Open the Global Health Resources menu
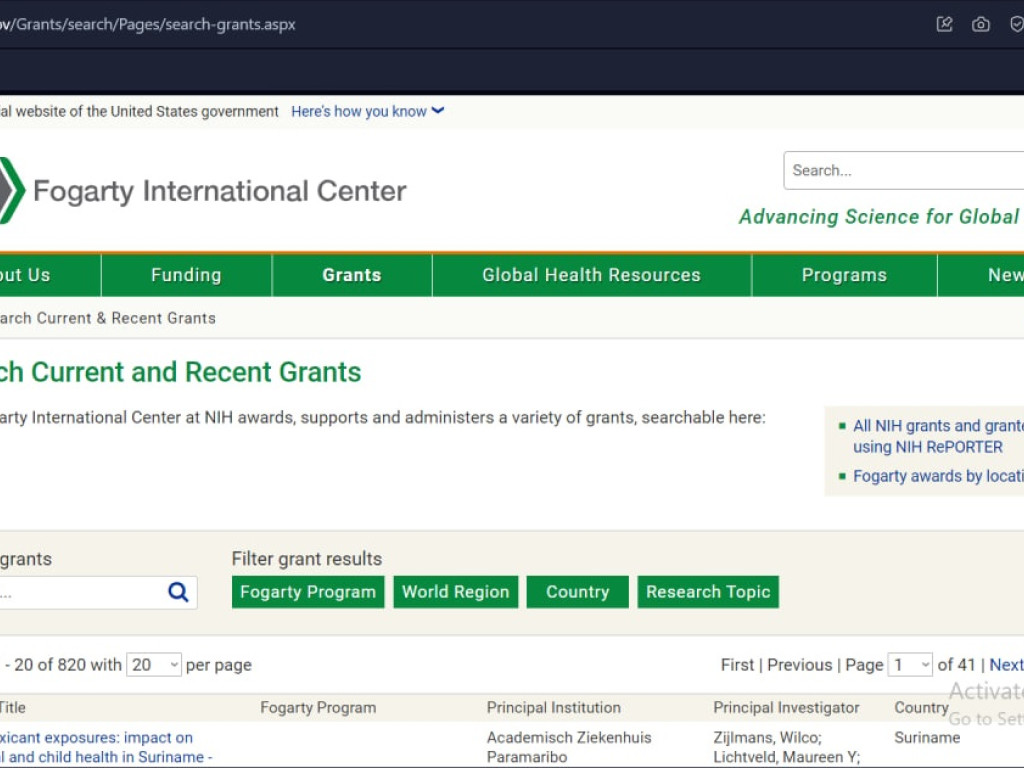The image size is (1024, 768). pyautogui.click(x=592, y=275)
